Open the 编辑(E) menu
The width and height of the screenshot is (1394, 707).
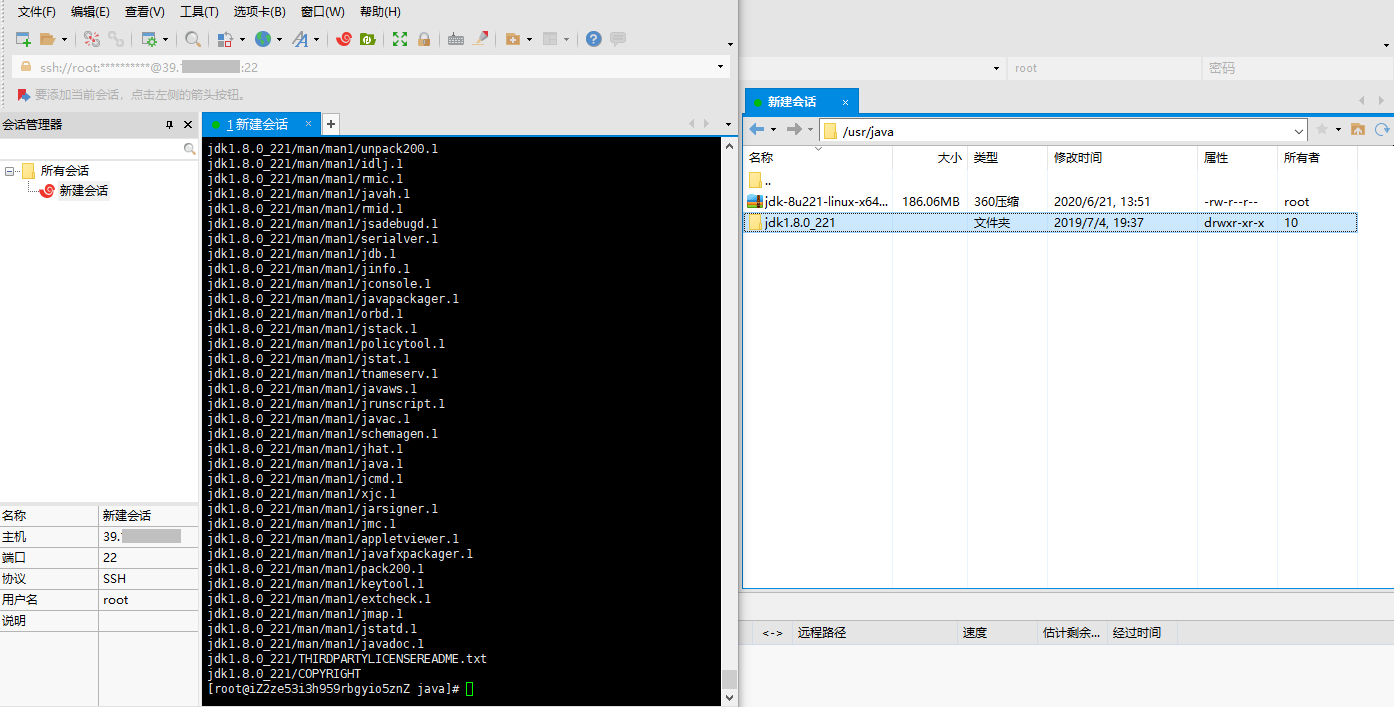click(90, 12)
